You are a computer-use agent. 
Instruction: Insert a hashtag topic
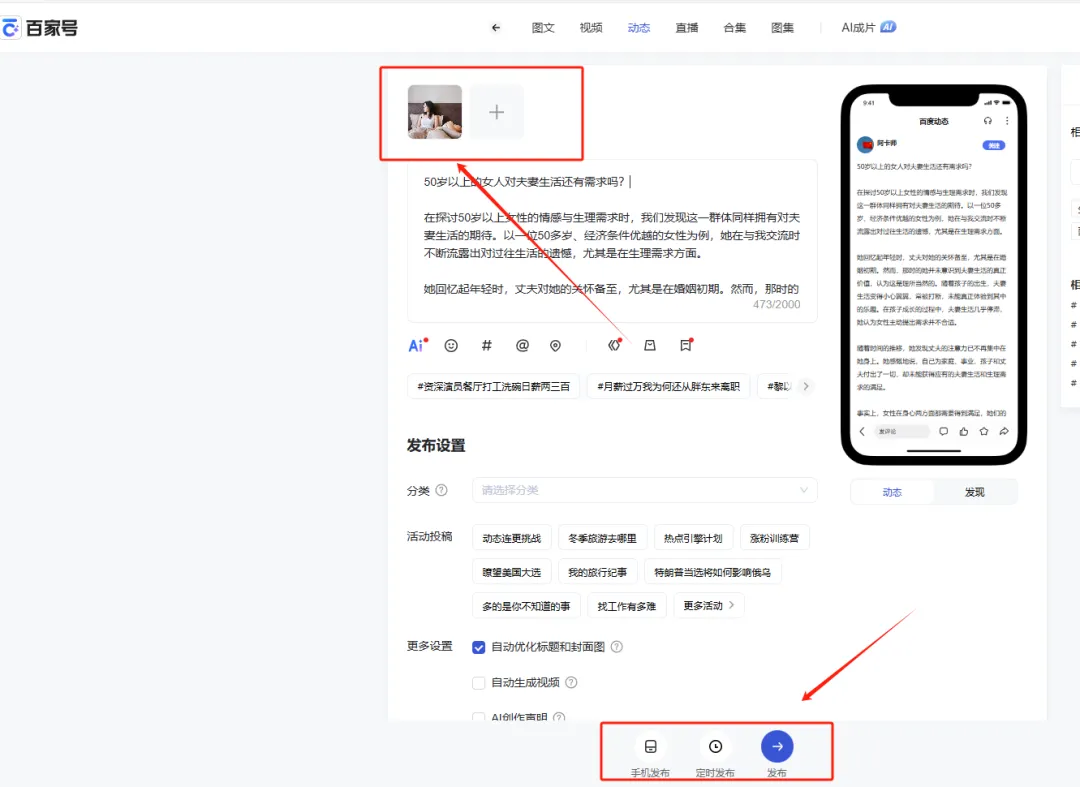pos(486,346)
